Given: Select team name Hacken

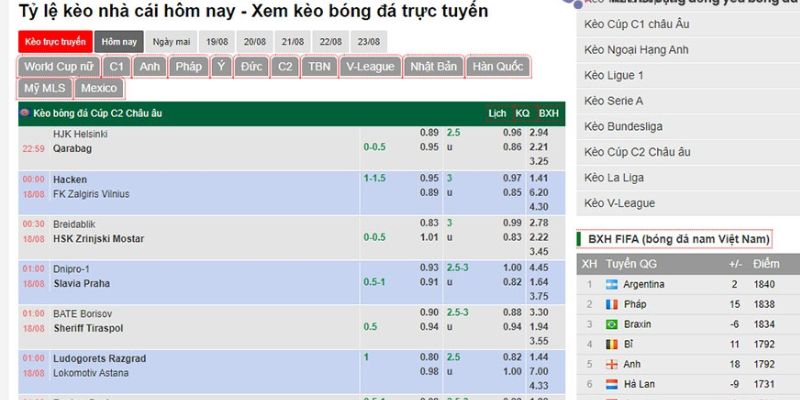Looking at the screenshot, I should pyautogui.click(x=70, y=180).
